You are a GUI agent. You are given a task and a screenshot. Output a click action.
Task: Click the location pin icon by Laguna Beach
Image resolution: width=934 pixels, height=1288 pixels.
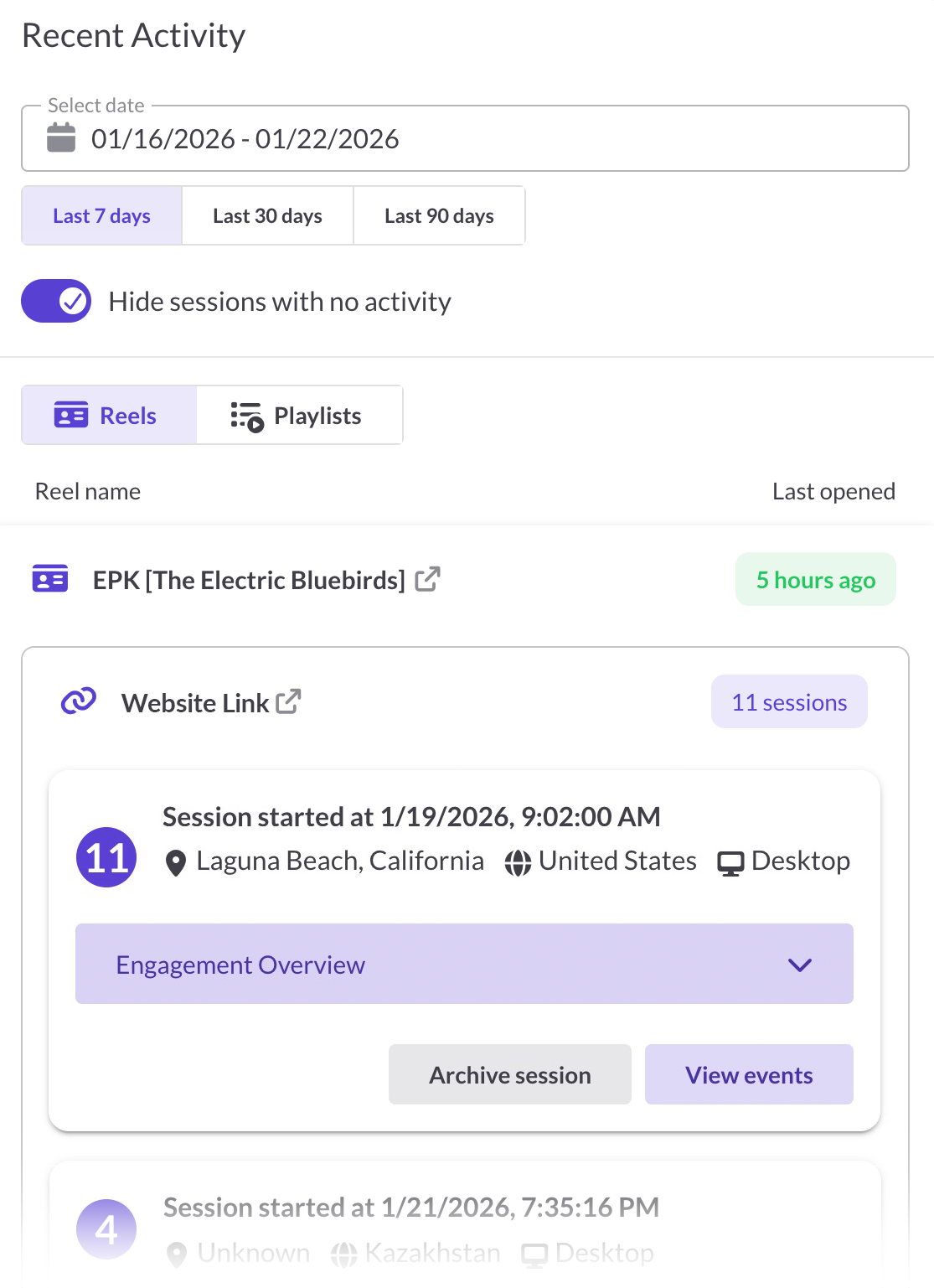click(x=176, y=862)
